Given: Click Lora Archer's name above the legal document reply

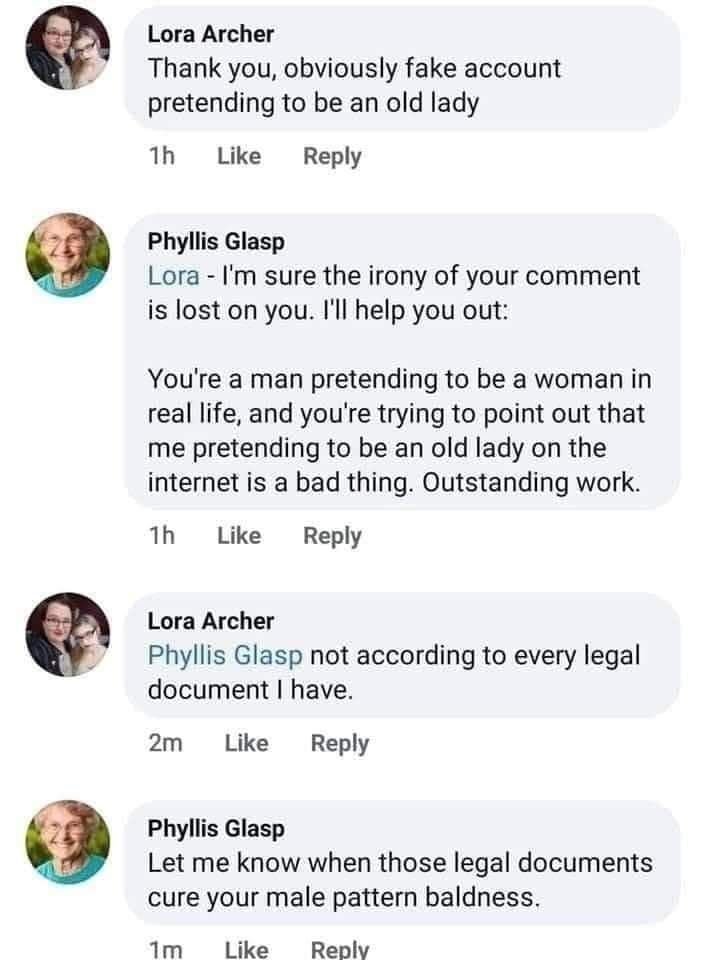Looking at the screenshot, I should click(x=210, y=621).
